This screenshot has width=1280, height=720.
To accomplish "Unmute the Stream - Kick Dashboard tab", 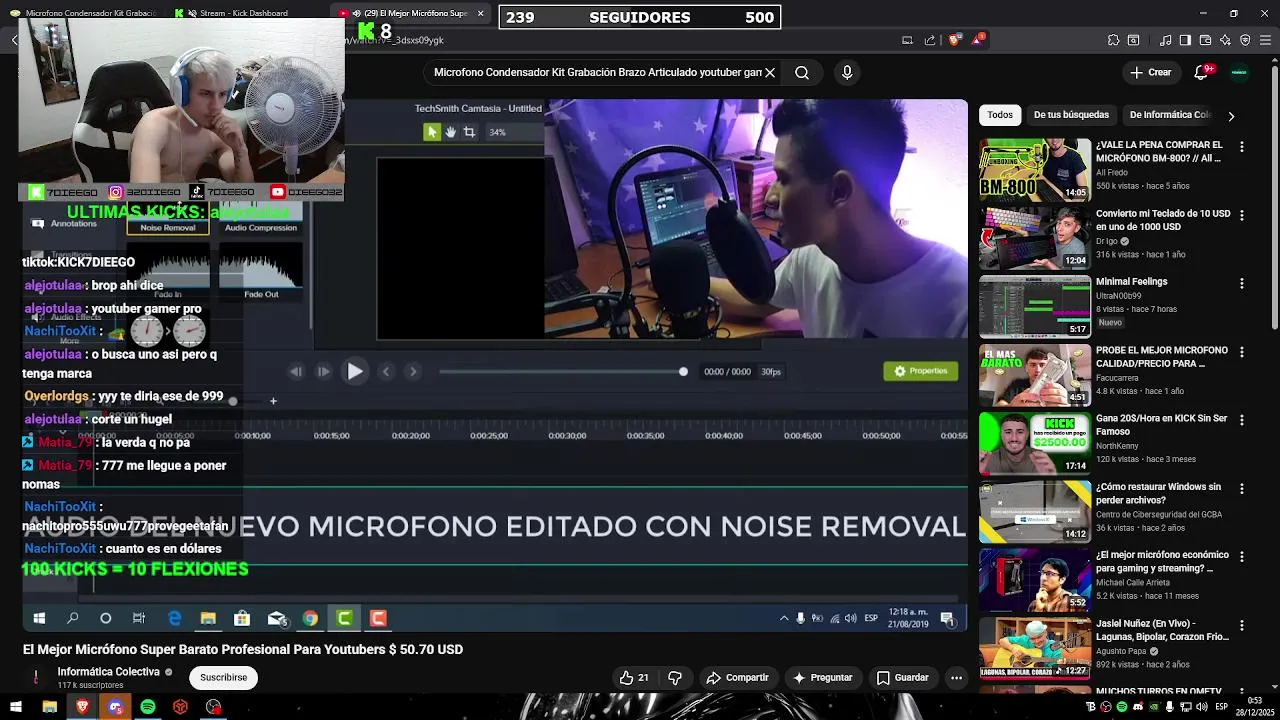I will tap(192, 13).
